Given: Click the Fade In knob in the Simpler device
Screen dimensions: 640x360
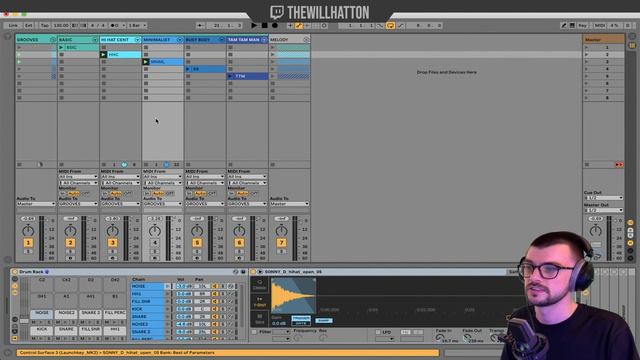Looking at the screenshot, I should [x=439, y=338].
